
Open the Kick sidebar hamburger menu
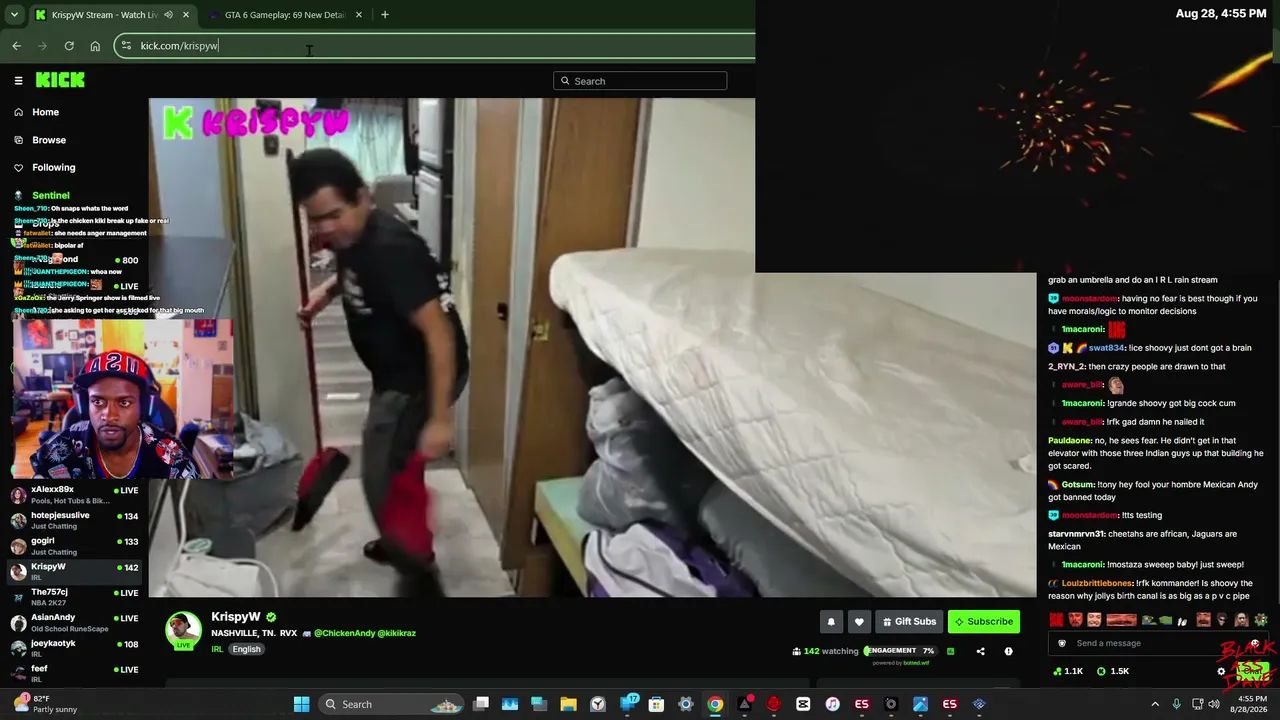coord(18,81)
